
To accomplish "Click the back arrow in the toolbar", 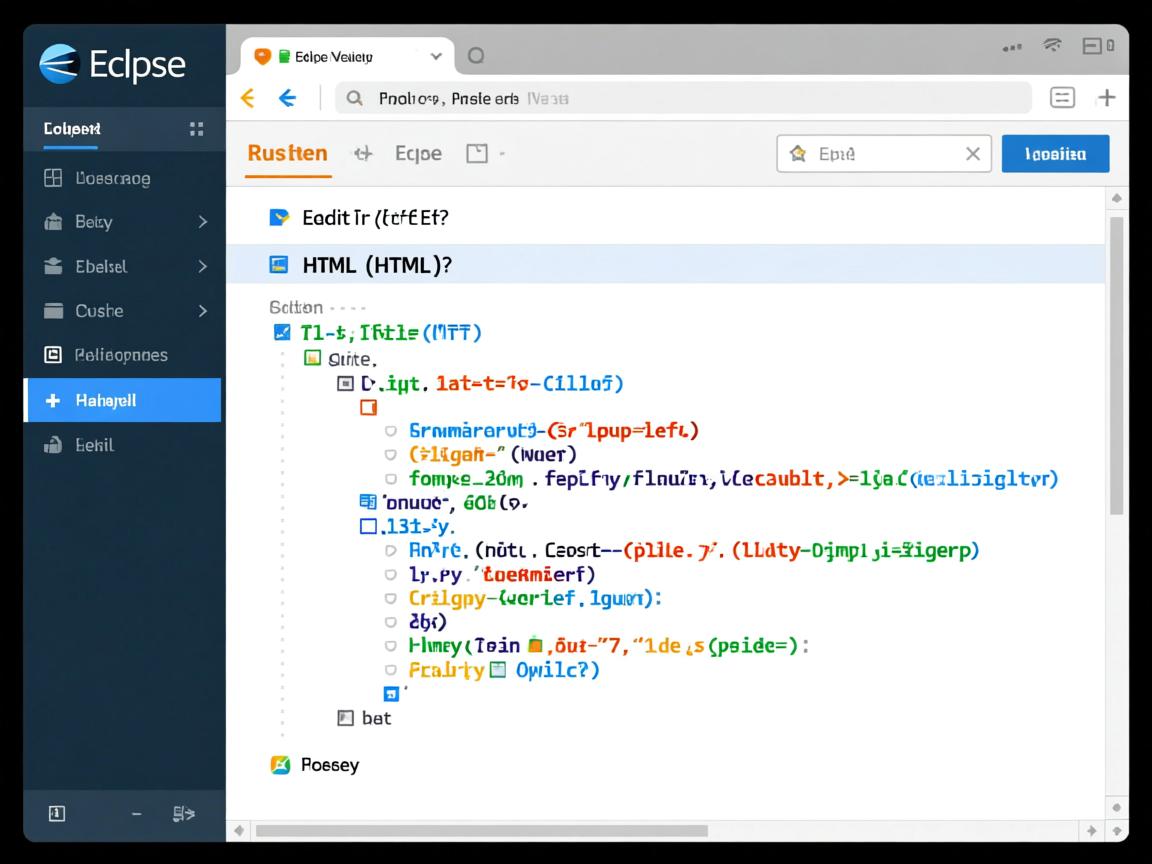I will (287, 98).
